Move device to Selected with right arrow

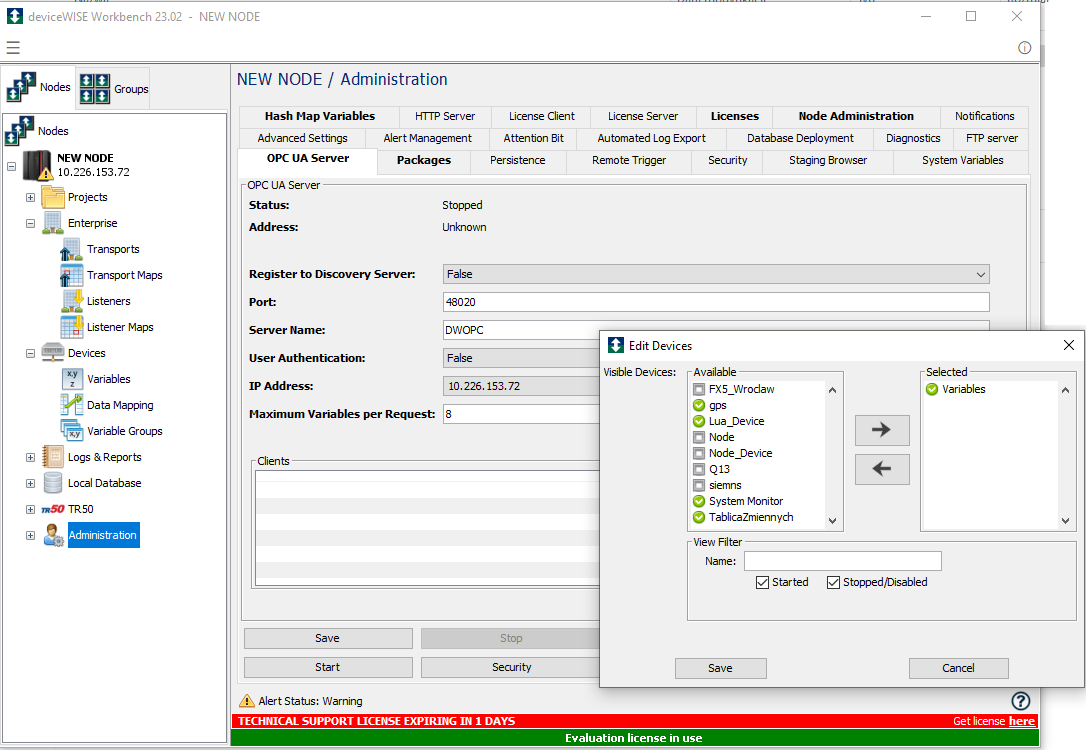[x=882, y=430]
